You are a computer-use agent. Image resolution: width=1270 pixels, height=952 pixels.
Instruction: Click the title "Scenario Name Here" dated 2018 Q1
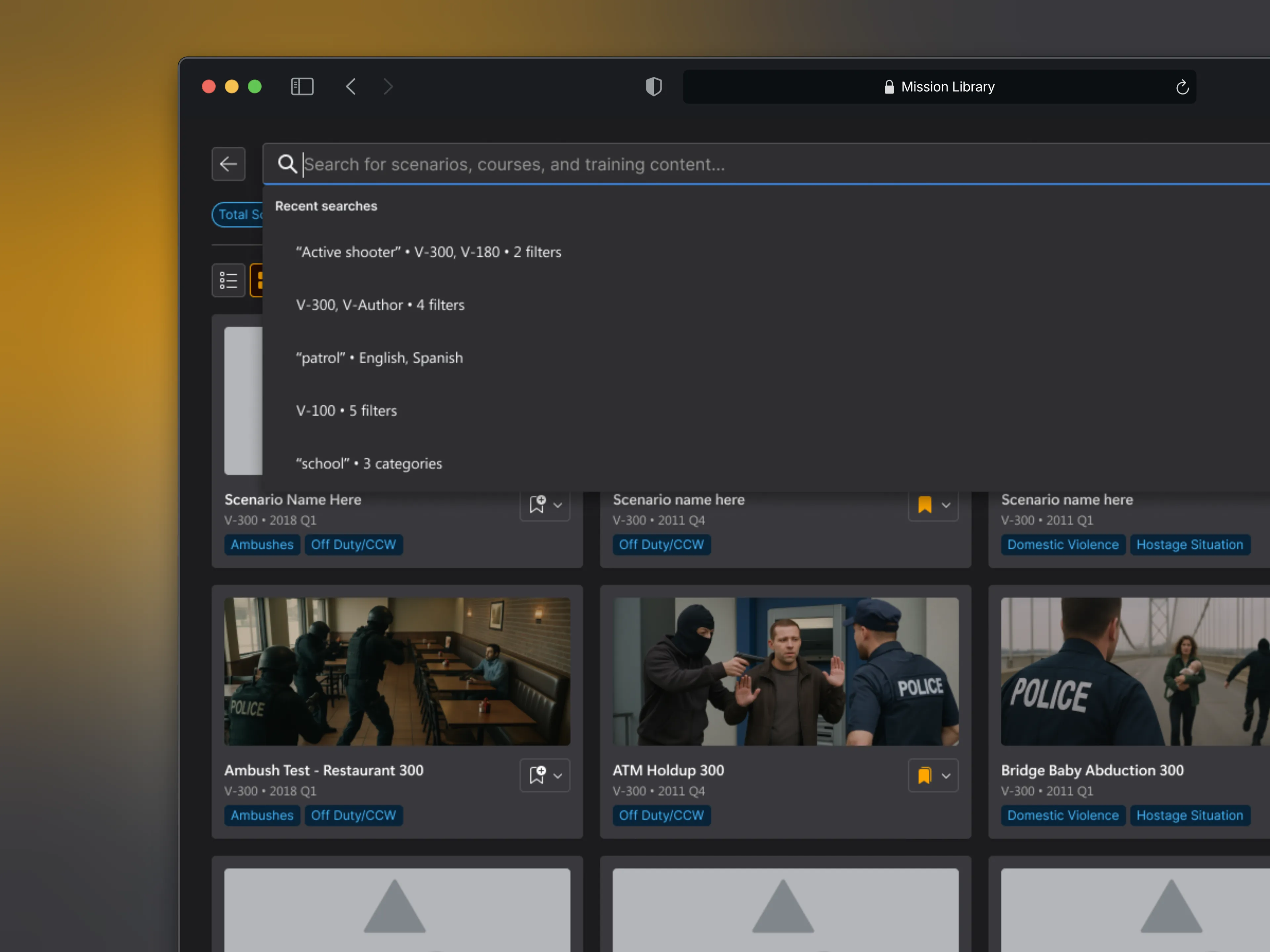(293, 500)
